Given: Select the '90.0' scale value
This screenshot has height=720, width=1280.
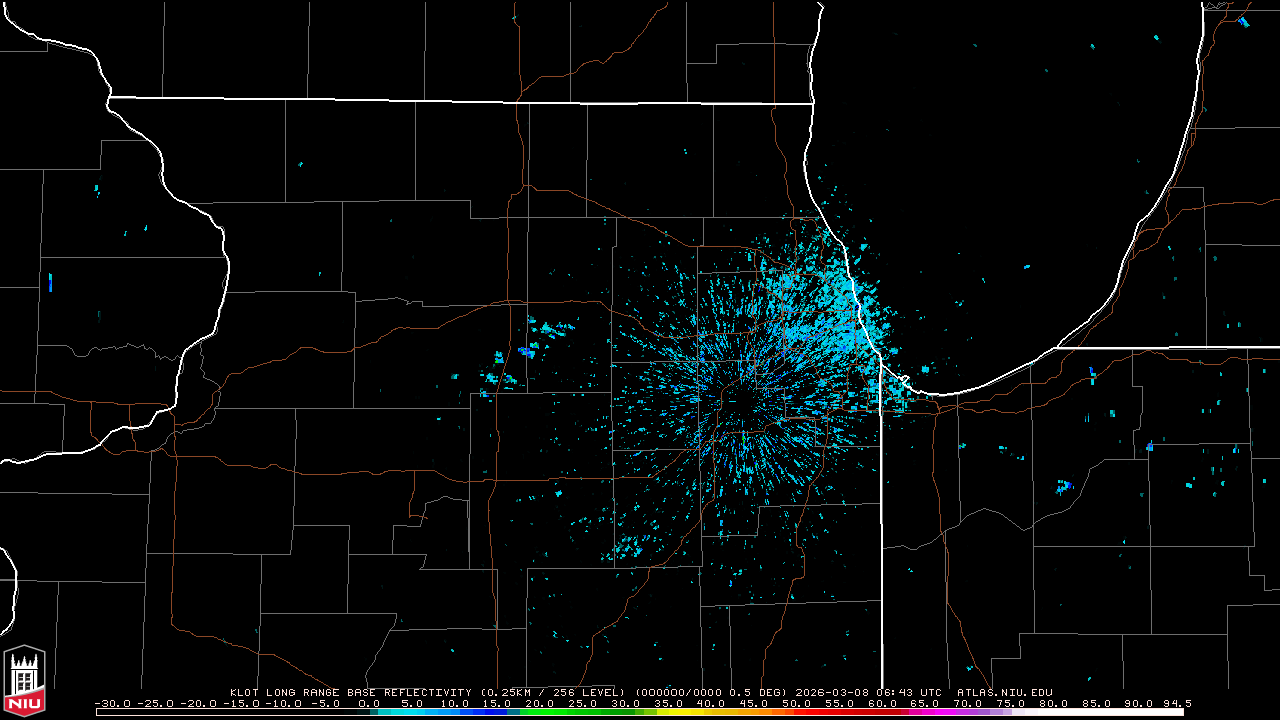Looking at the screenshot, I should 1139,703.
